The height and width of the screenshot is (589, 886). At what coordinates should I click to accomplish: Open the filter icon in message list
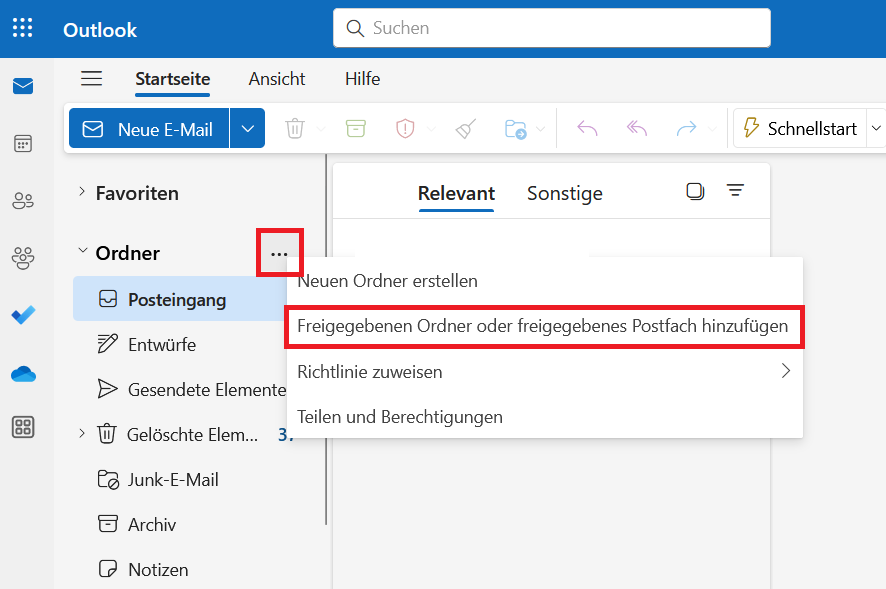tap(735, 190)
